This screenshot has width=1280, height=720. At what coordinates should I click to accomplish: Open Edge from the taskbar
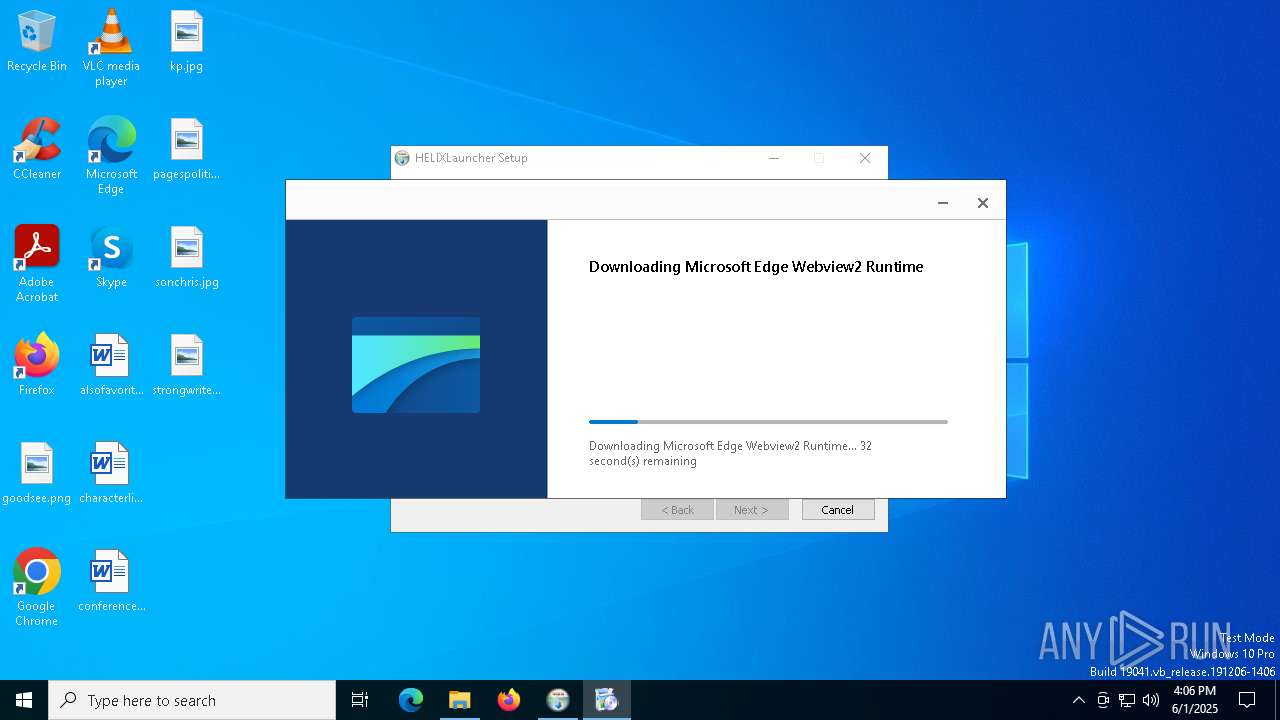pyautogui.click(x=411, y=700)
